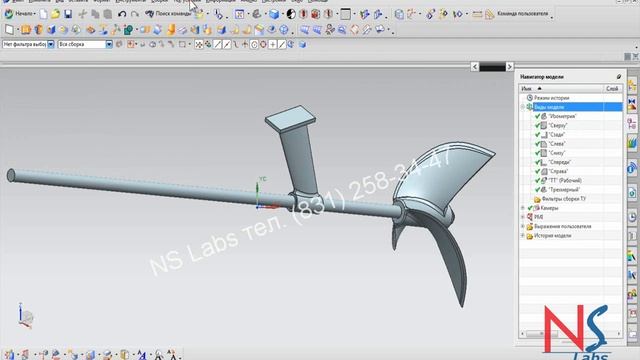Click the right arrow button above the navigator
This screenshot has width=640, height=360.
pyautogui.click(x=509, y=67)
